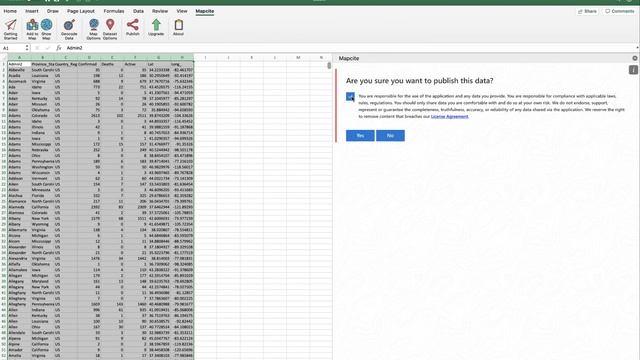Click the A1 Name Box field
This screenshot has height=360, width=640.
click(13, 48)
